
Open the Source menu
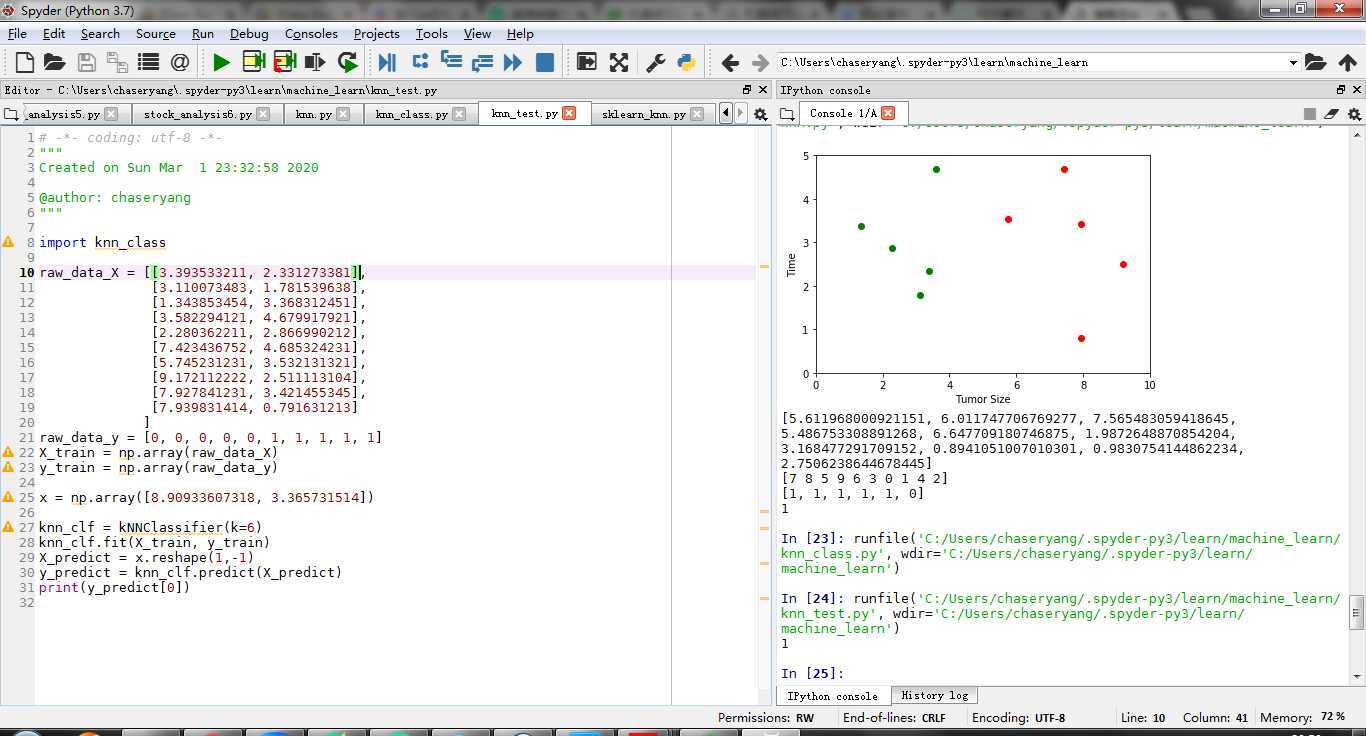point(155,33)
